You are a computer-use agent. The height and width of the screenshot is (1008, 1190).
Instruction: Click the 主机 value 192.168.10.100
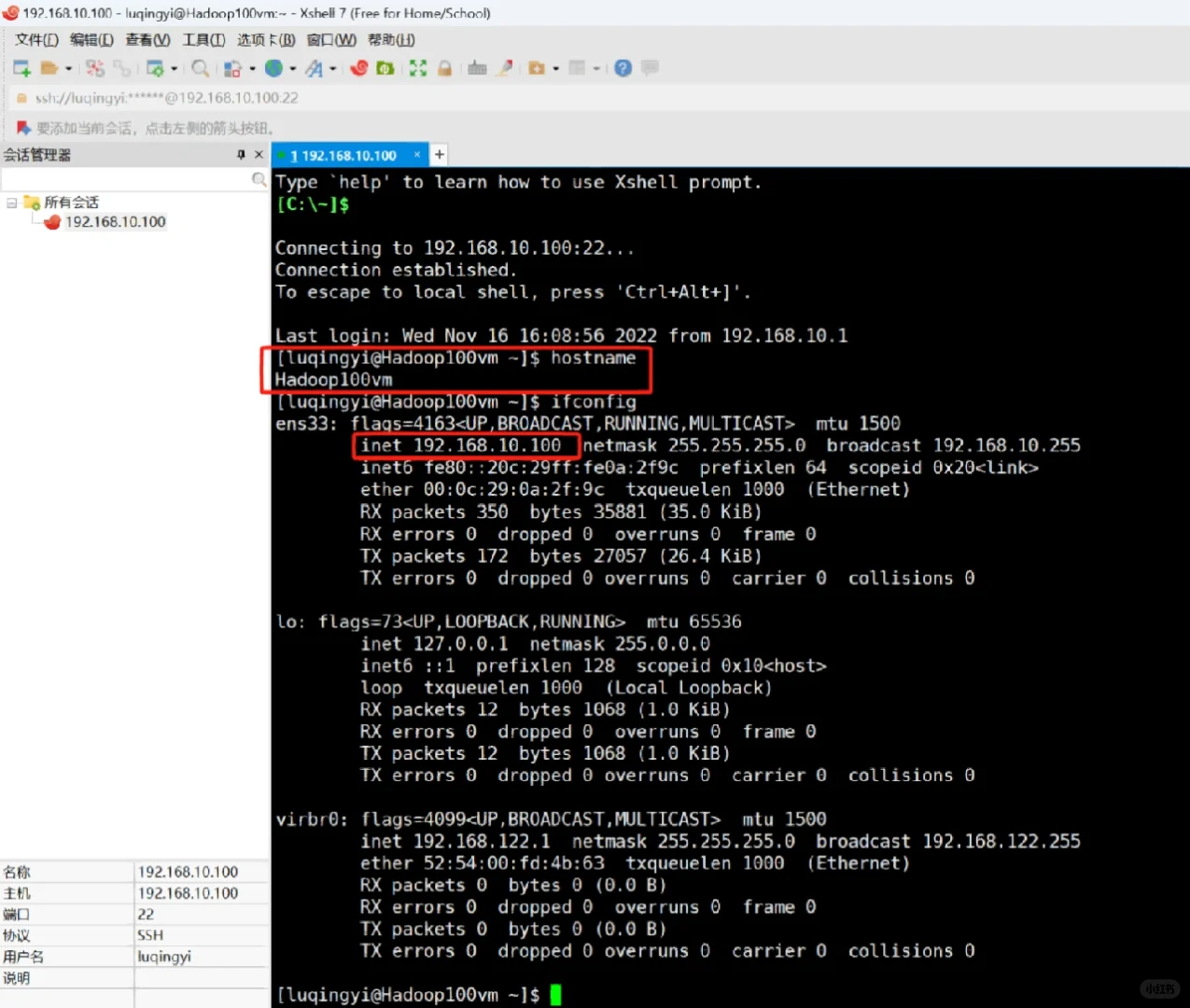[x=188, y=893]
